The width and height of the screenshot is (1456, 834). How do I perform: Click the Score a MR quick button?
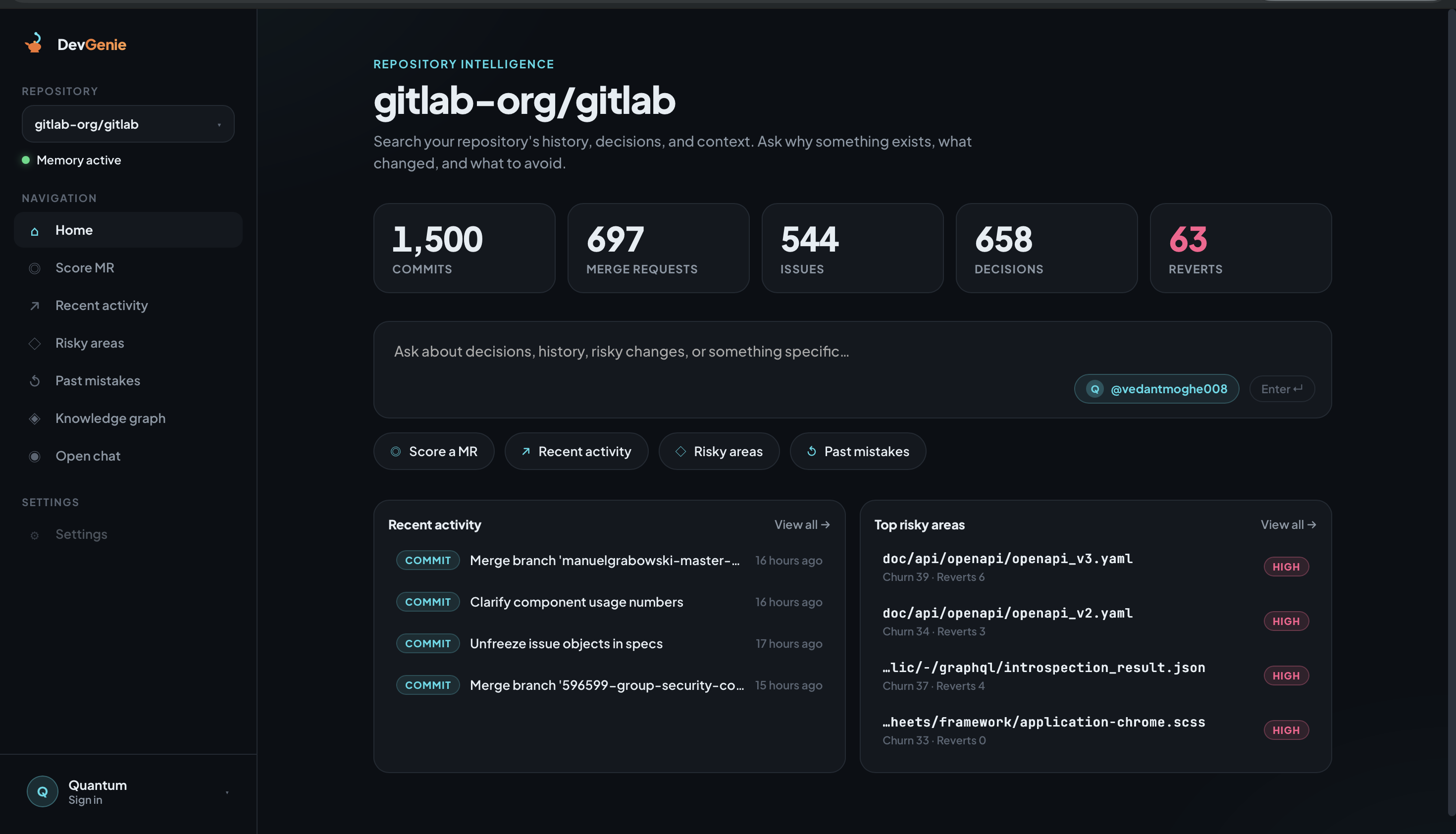pos(434,451)
